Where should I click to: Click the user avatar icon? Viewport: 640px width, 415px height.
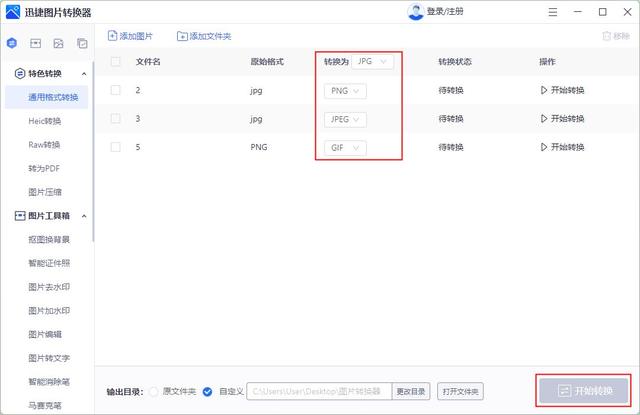pos(416,11)
